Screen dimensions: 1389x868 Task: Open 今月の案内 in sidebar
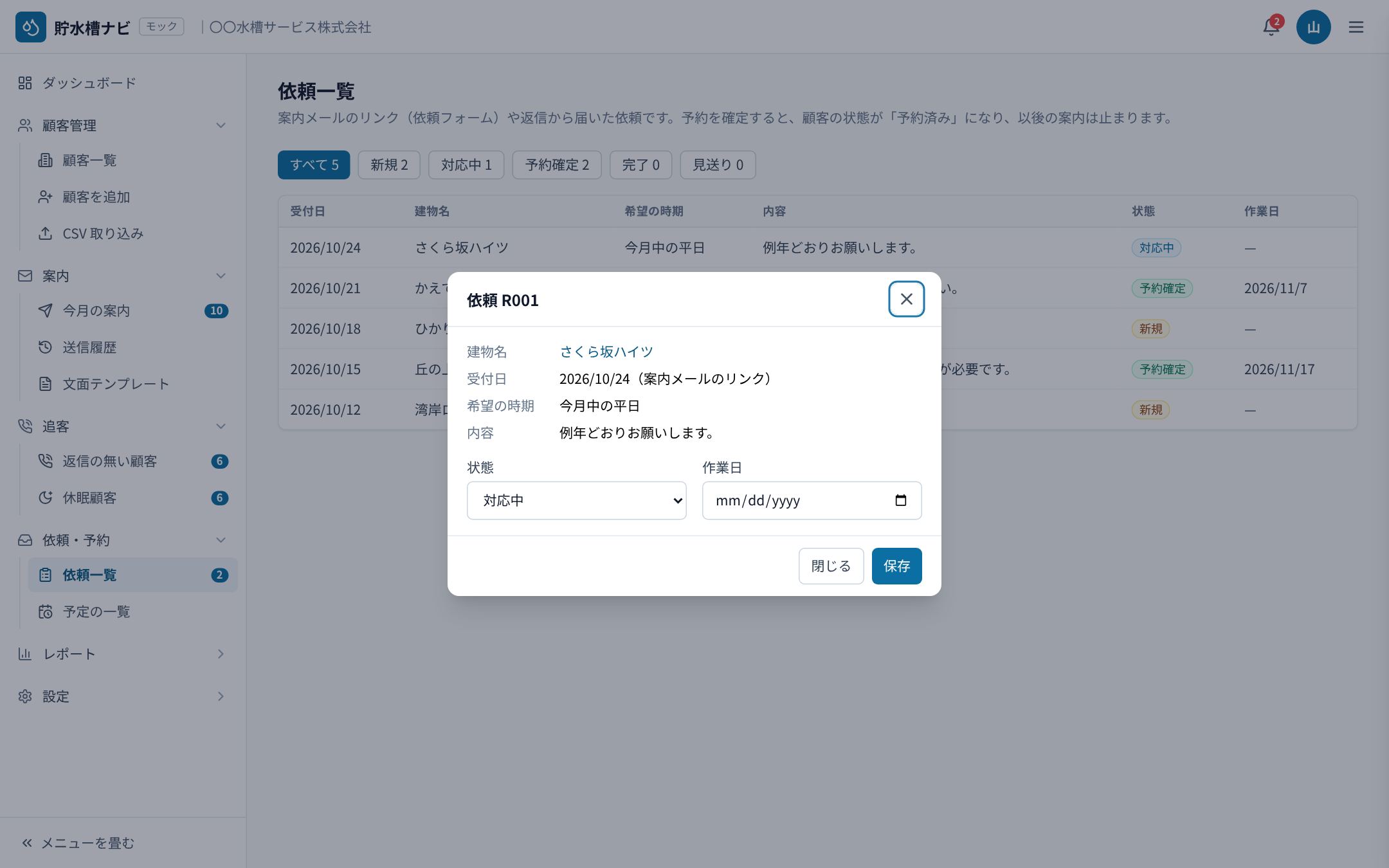(132, 311)
